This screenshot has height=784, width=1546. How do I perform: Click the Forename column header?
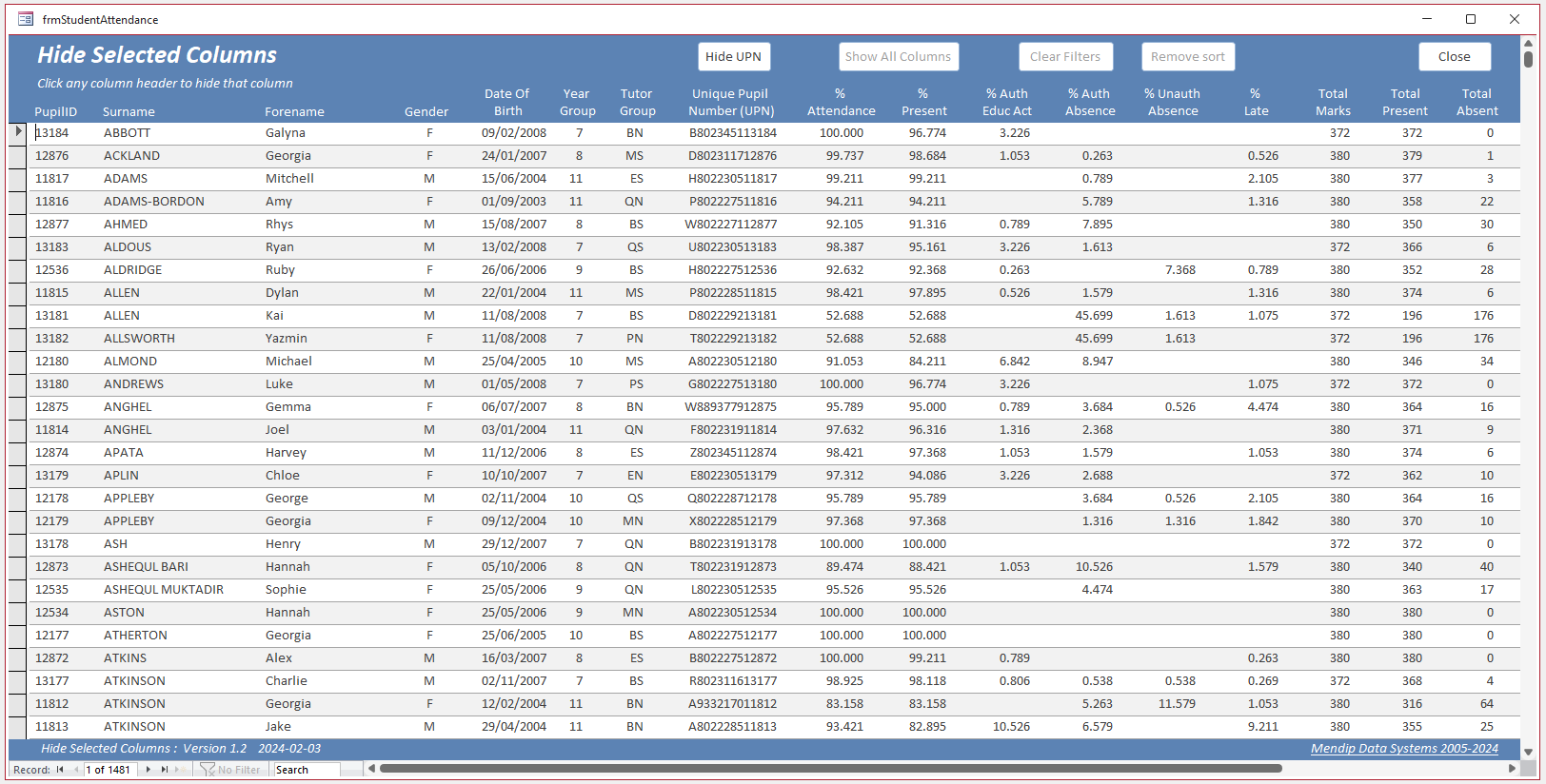pos(294,111)
